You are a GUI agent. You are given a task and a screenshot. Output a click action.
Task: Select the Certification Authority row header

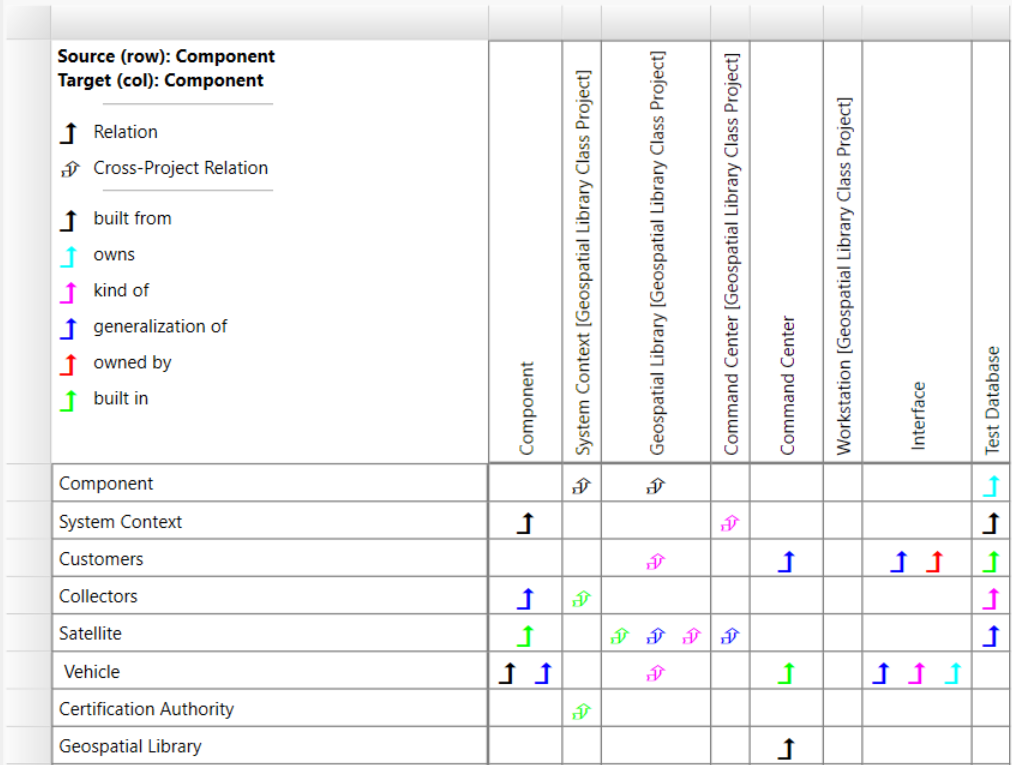270,709
